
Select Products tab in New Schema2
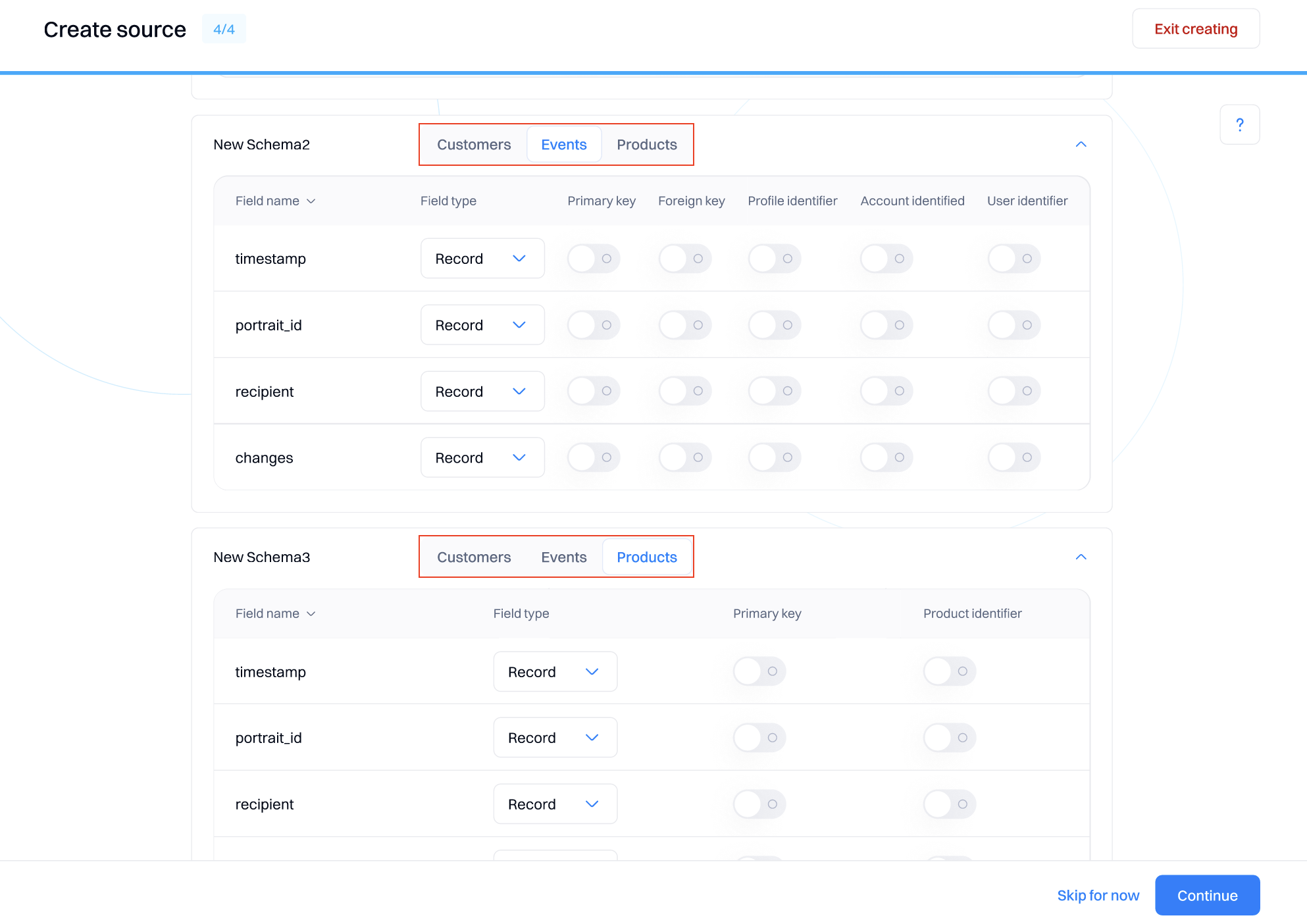tap(646, 145)
